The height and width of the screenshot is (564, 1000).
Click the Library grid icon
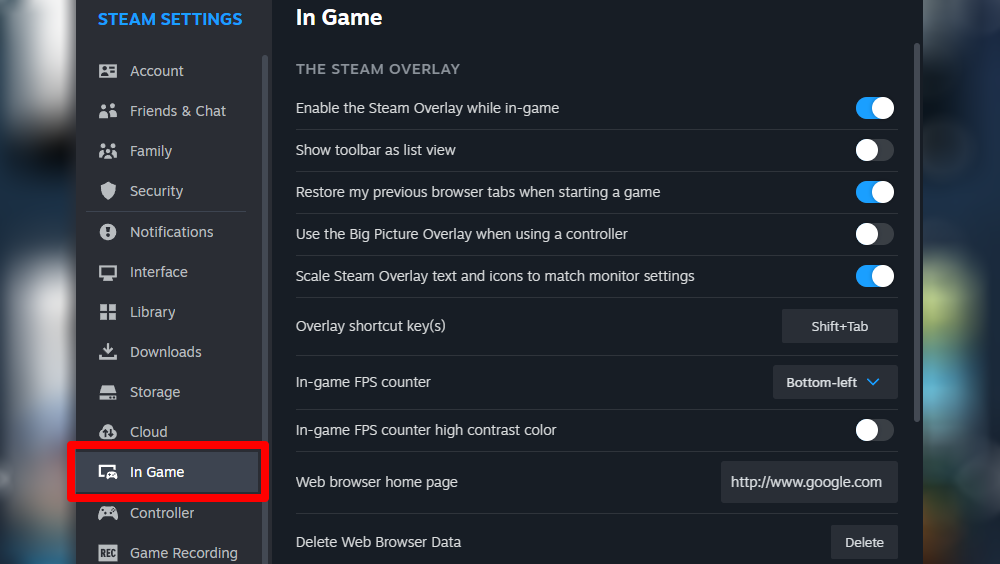[108, 312]
